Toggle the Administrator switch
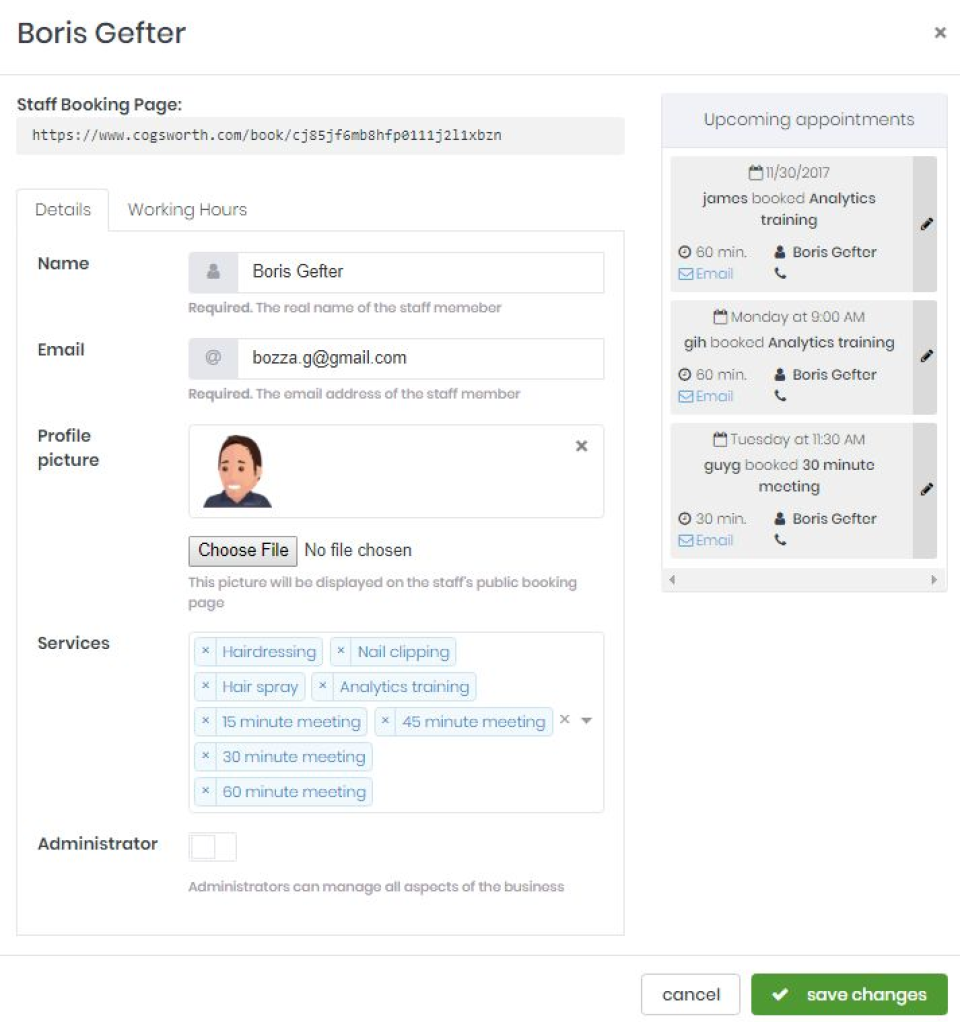The image size is (960, 1022). tap(212, 847)
